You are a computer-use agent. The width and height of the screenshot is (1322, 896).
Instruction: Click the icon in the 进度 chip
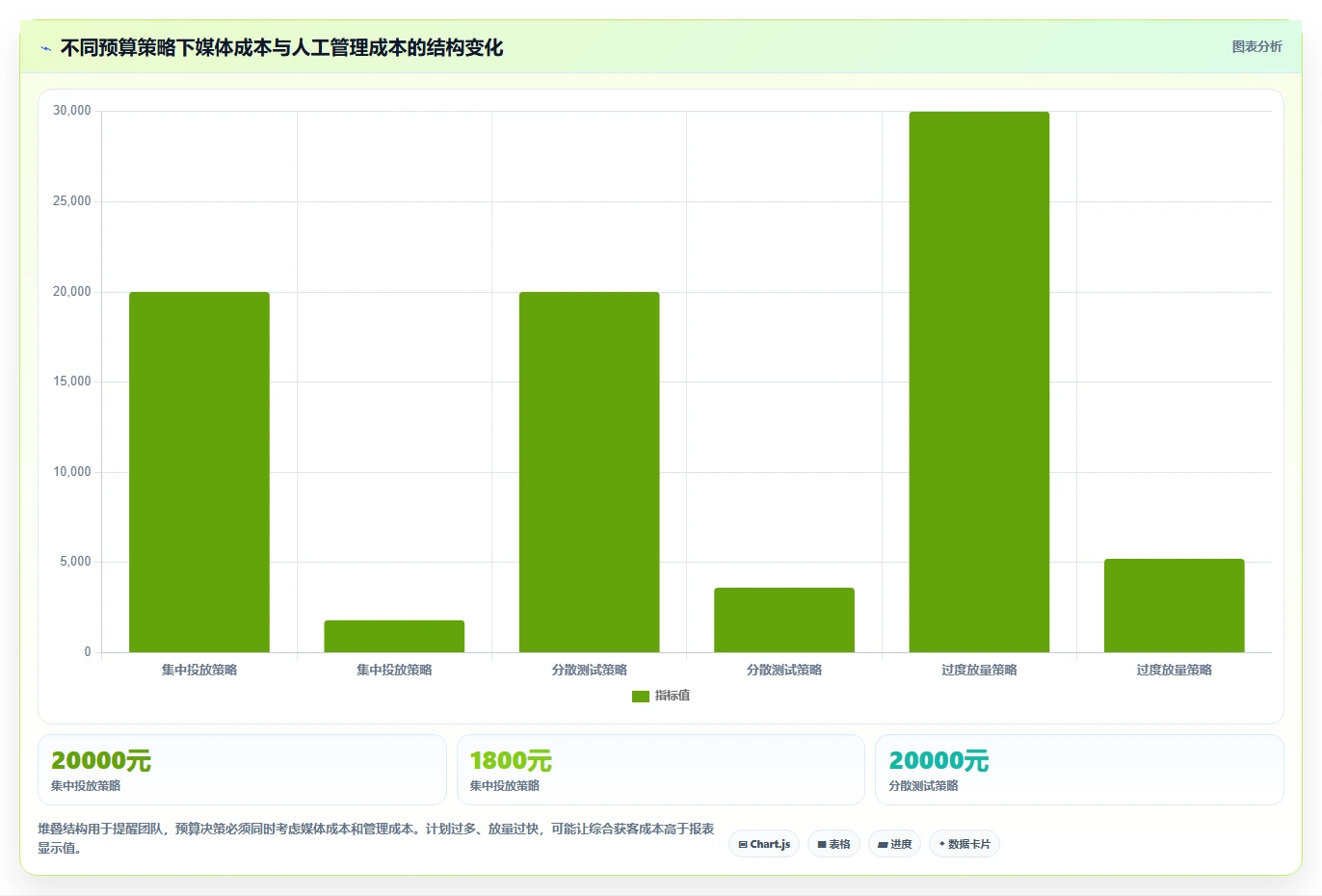[883, 845]
